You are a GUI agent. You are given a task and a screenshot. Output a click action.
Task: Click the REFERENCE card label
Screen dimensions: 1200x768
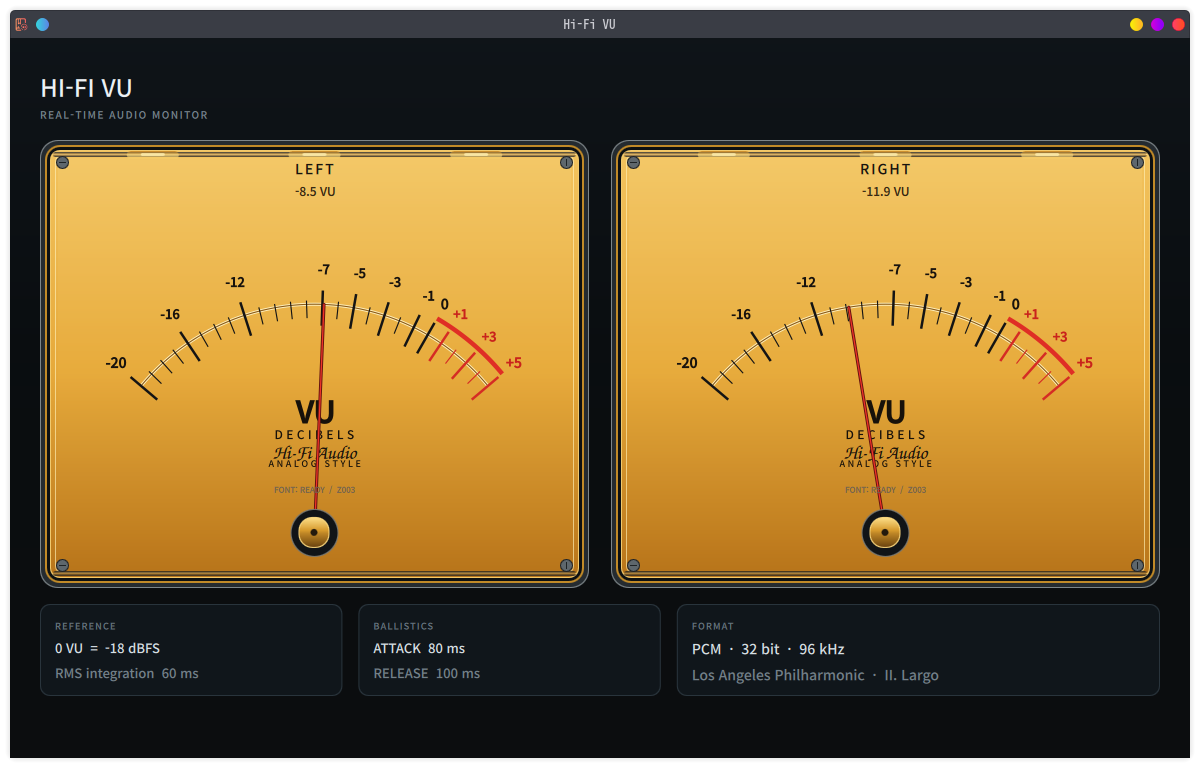pos(85,626)
